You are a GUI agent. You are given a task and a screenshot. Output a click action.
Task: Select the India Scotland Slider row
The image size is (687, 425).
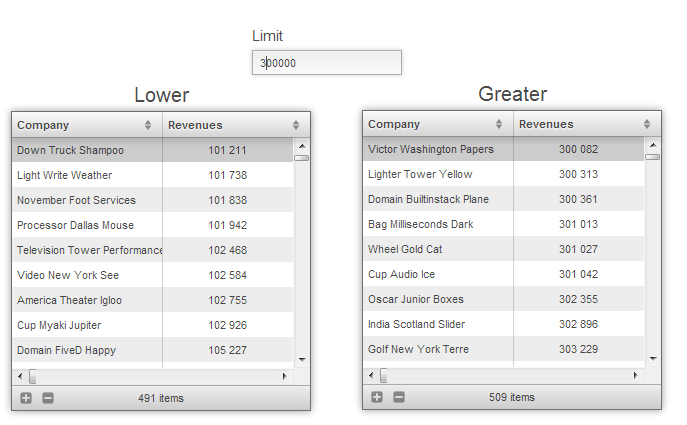(x=438, y=324)
